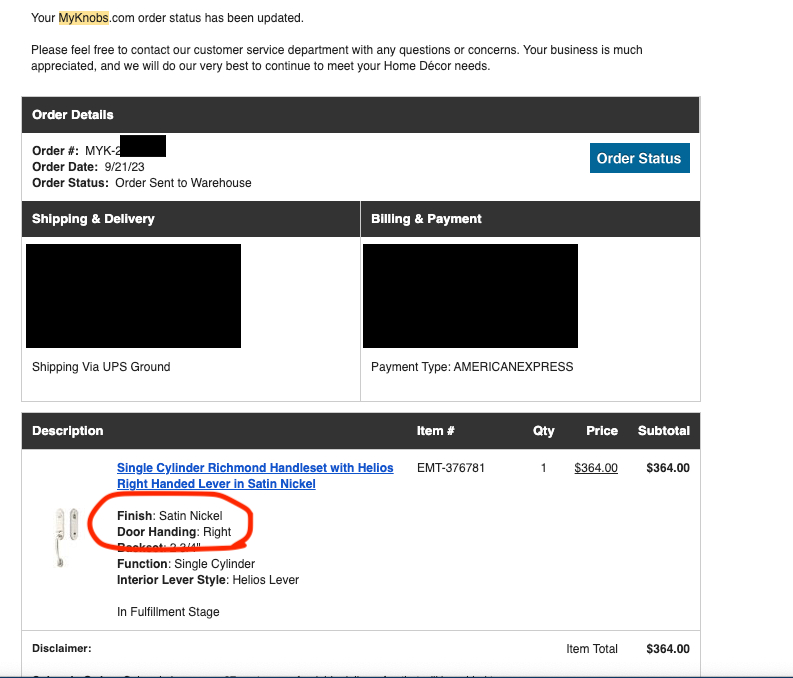Click the Item Total label
This screenshot has height=678, width=793.
pos(592,649)
